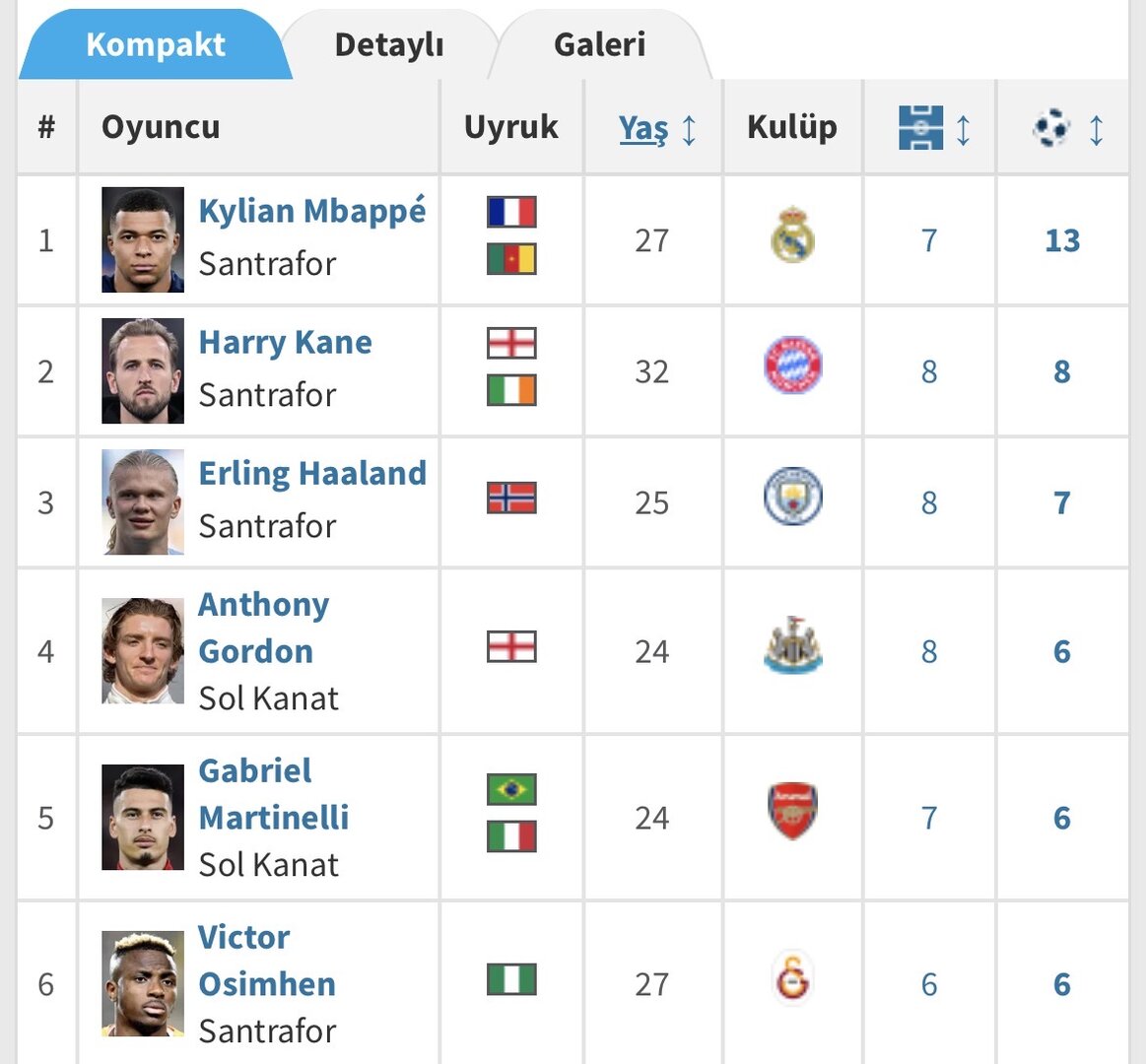Viewport: 1146px width, 1064px height.
Task: Click the Nigeria flag icon
Action: tap(511, 980)
